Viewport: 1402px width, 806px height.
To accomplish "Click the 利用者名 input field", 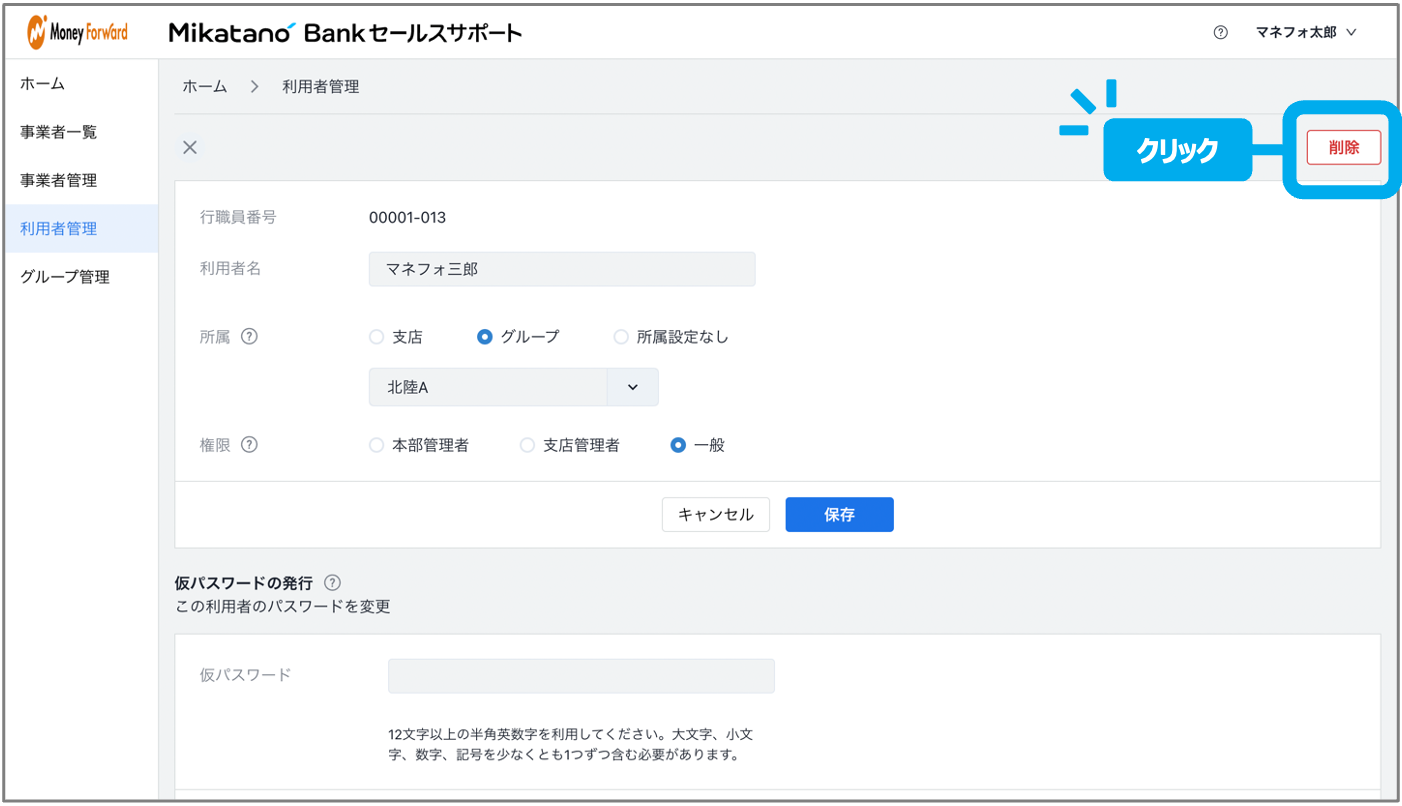I will 562,269.
